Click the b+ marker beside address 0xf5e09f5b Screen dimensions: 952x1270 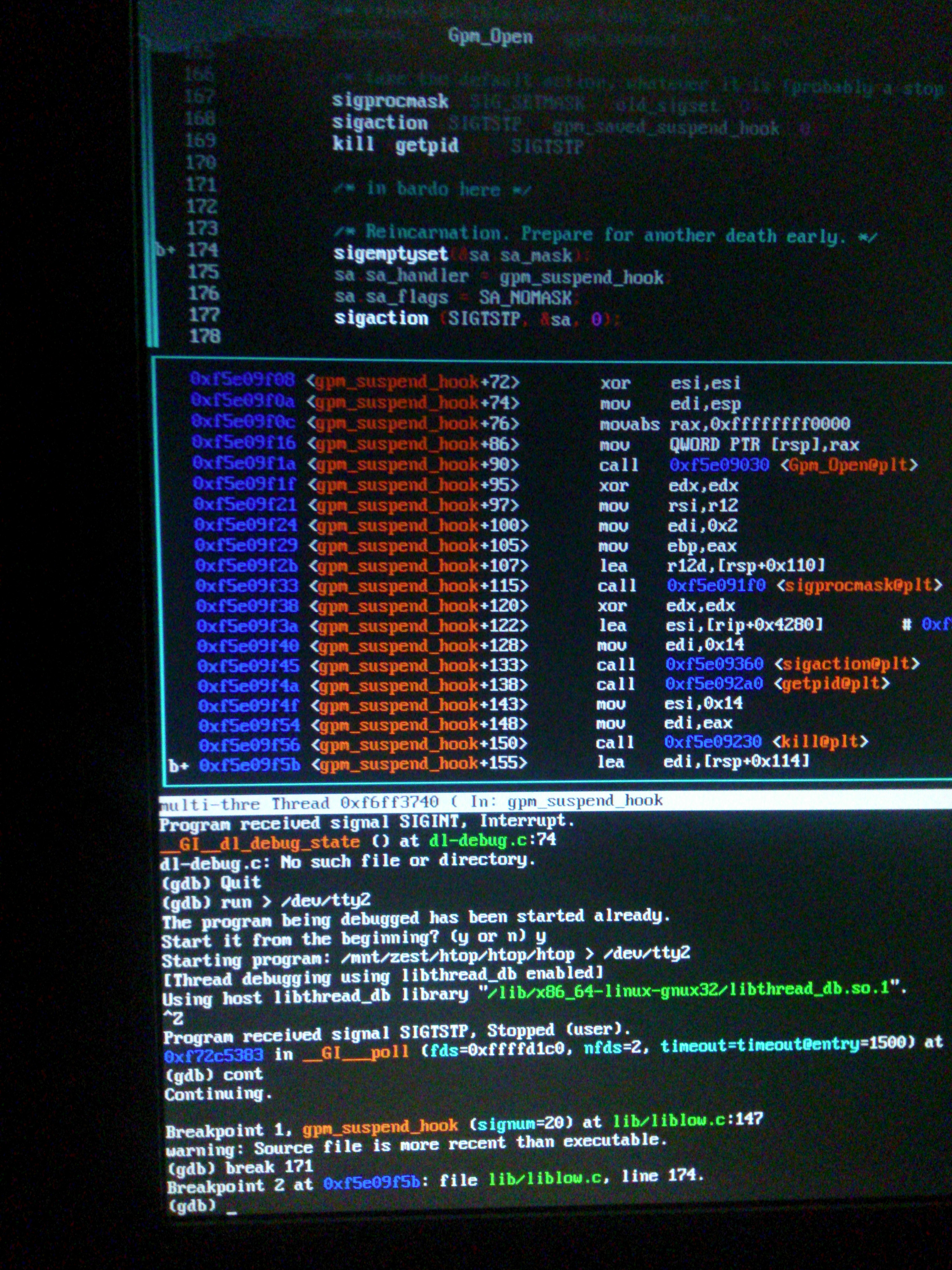coord(179,766)
